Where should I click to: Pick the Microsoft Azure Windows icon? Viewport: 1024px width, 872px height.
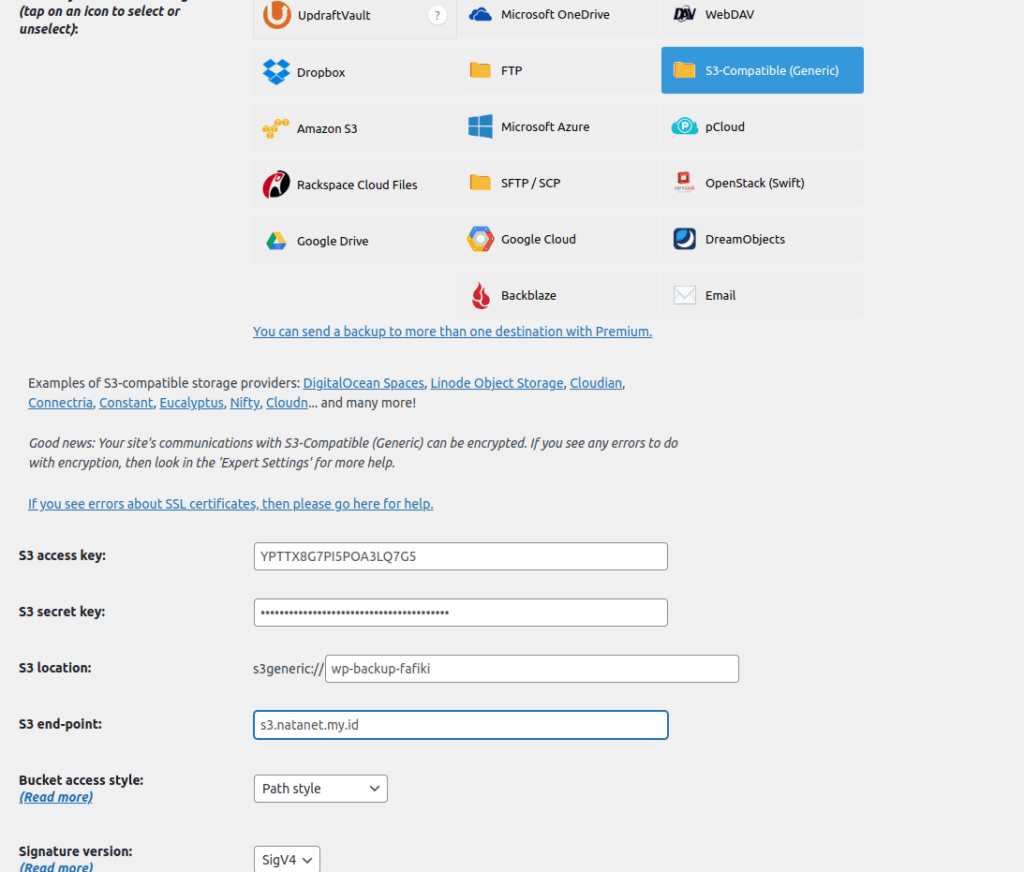click(480, 127)
